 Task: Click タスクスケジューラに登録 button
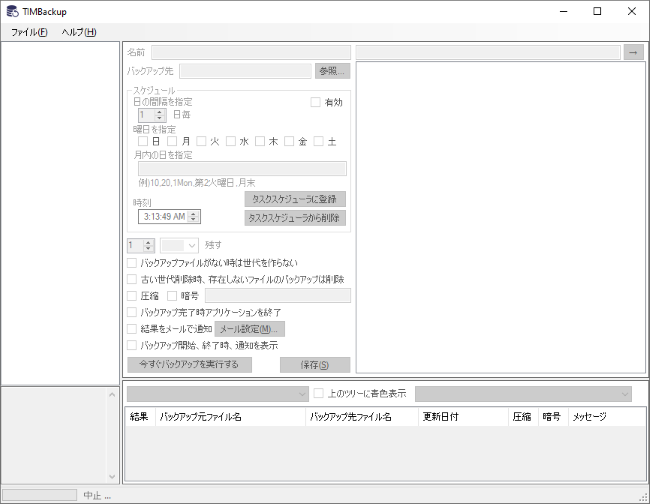[x=295, y=199]
